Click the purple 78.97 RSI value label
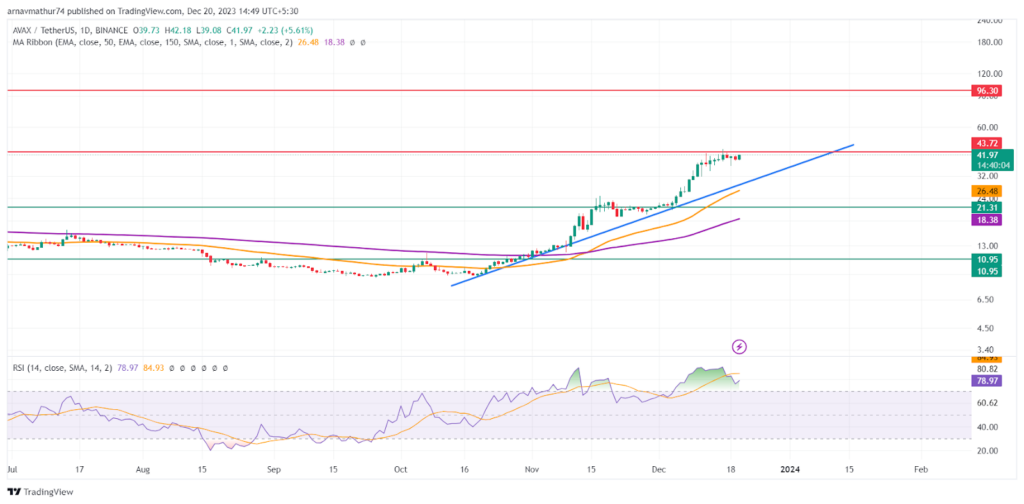The width and height of the screenshot is (1024, 504). 986,380
